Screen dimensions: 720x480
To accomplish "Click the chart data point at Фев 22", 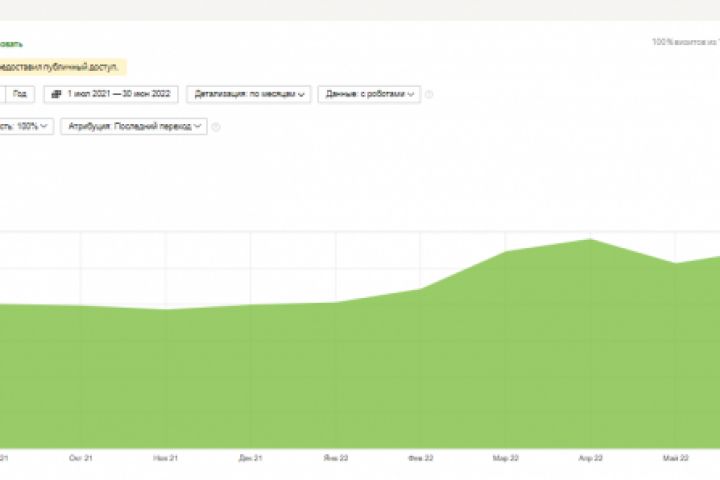I will 421,289.
